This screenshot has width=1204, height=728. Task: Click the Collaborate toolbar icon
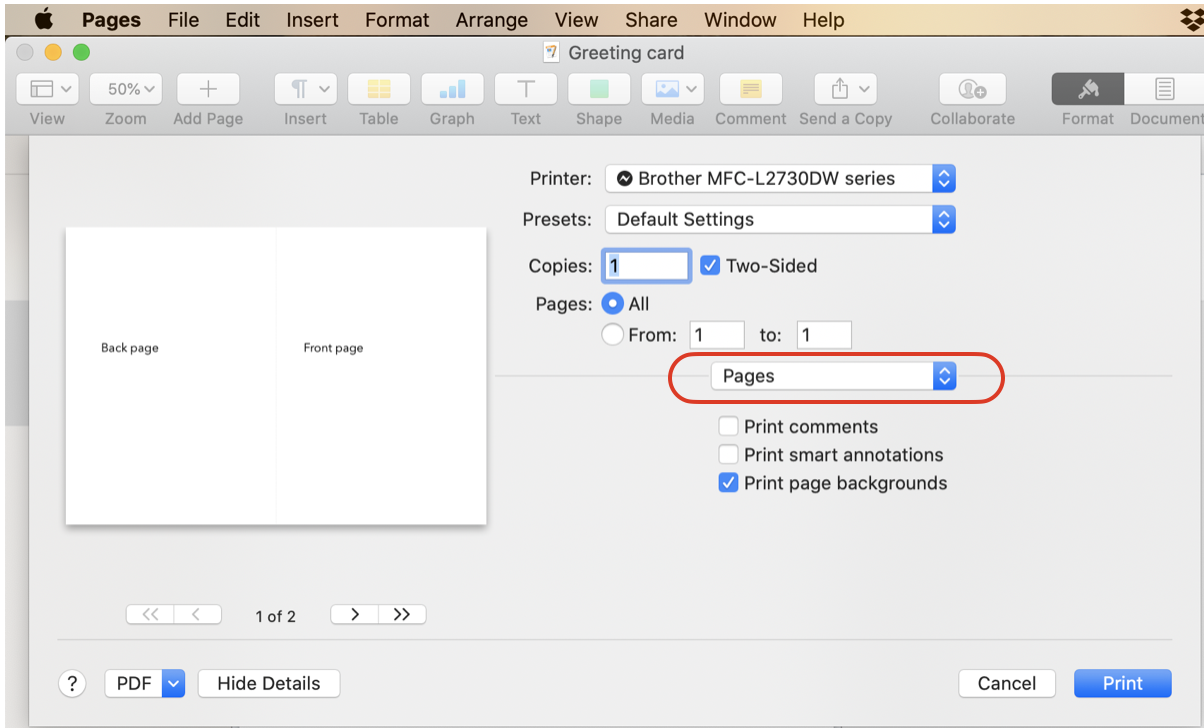tap(972, 89)
